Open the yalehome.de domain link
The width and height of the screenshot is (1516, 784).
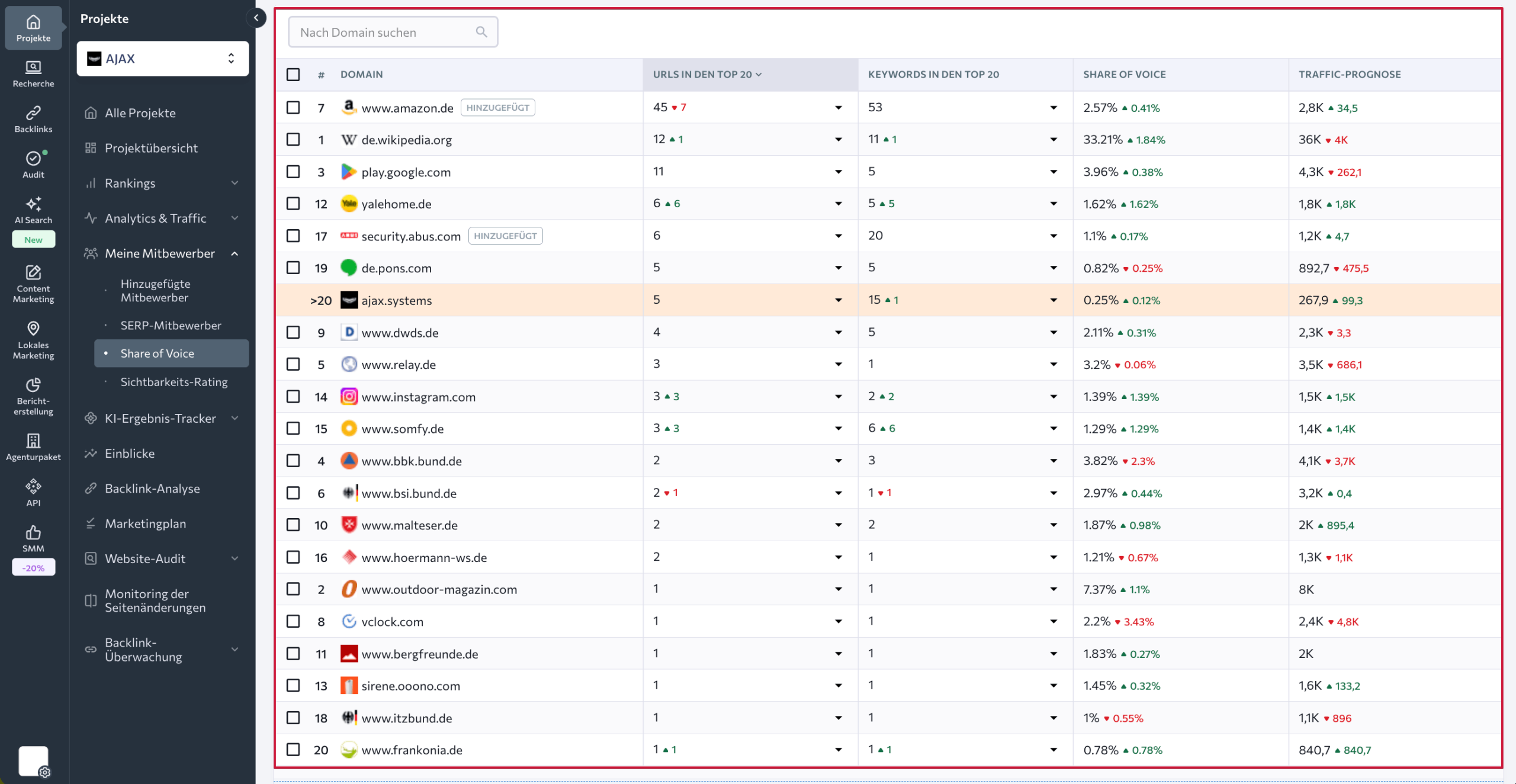click(x=396, y=204)
